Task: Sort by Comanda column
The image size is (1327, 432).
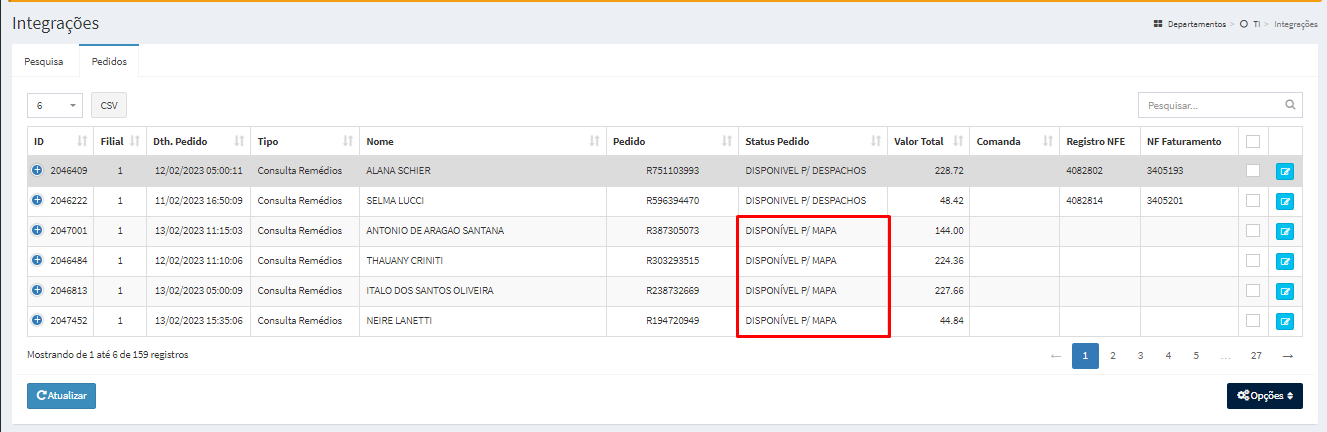Action: [x=1048, y=142]
